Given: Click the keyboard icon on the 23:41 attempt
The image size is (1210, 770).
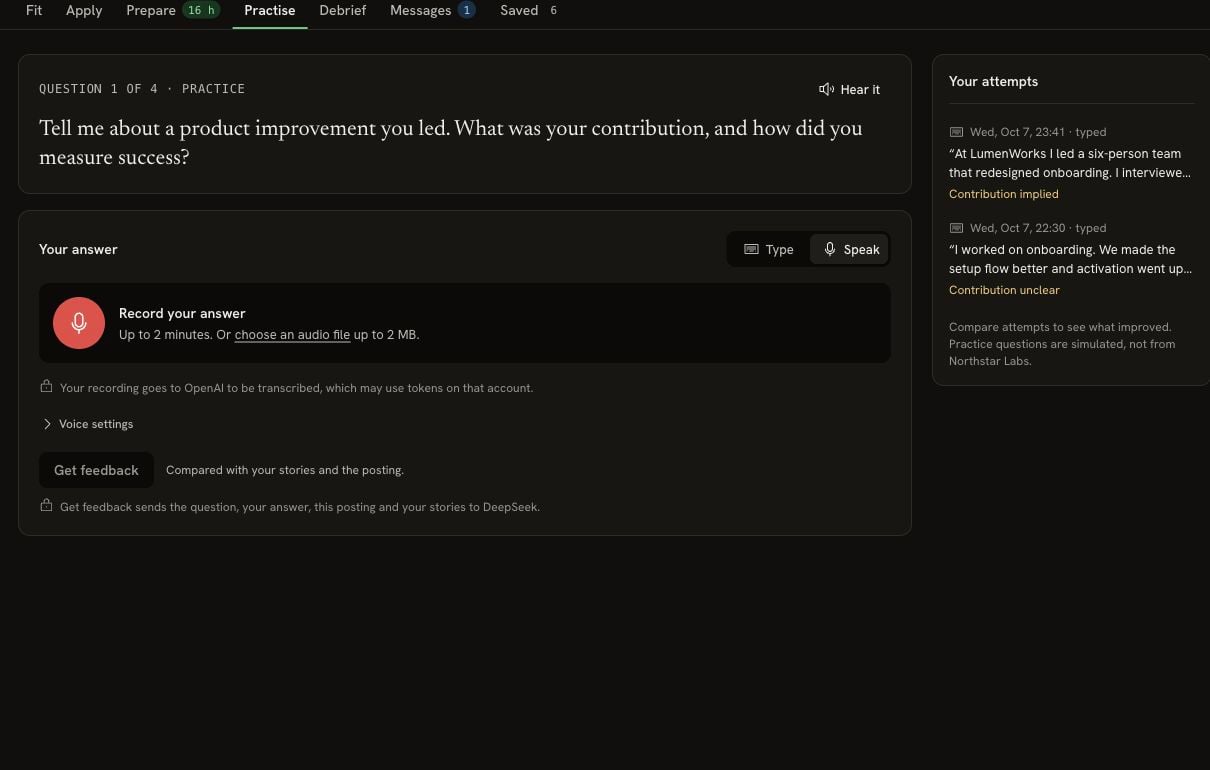Looking at the screenshot, I should pyautogui.click(x=956, y=132).
